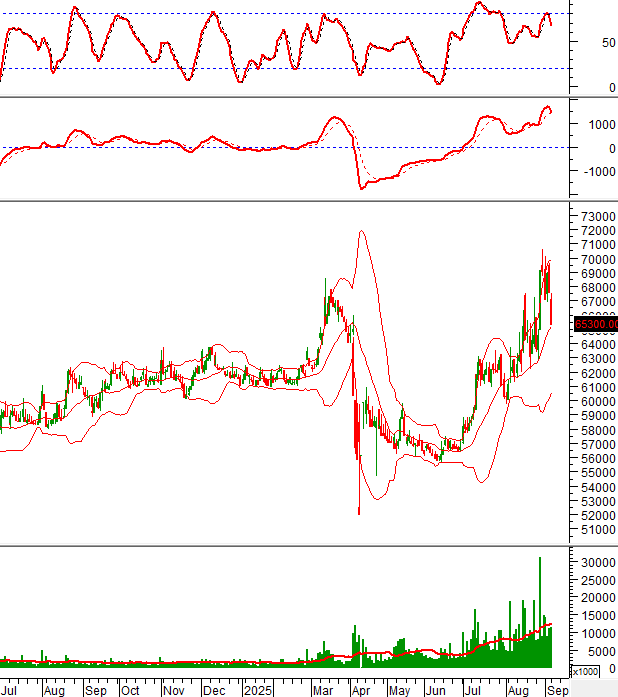Click the May month label on the time axis
Image resolution: width=618 pixels, height=697 pixels.
pyautogui.click(x=399, y=689)
